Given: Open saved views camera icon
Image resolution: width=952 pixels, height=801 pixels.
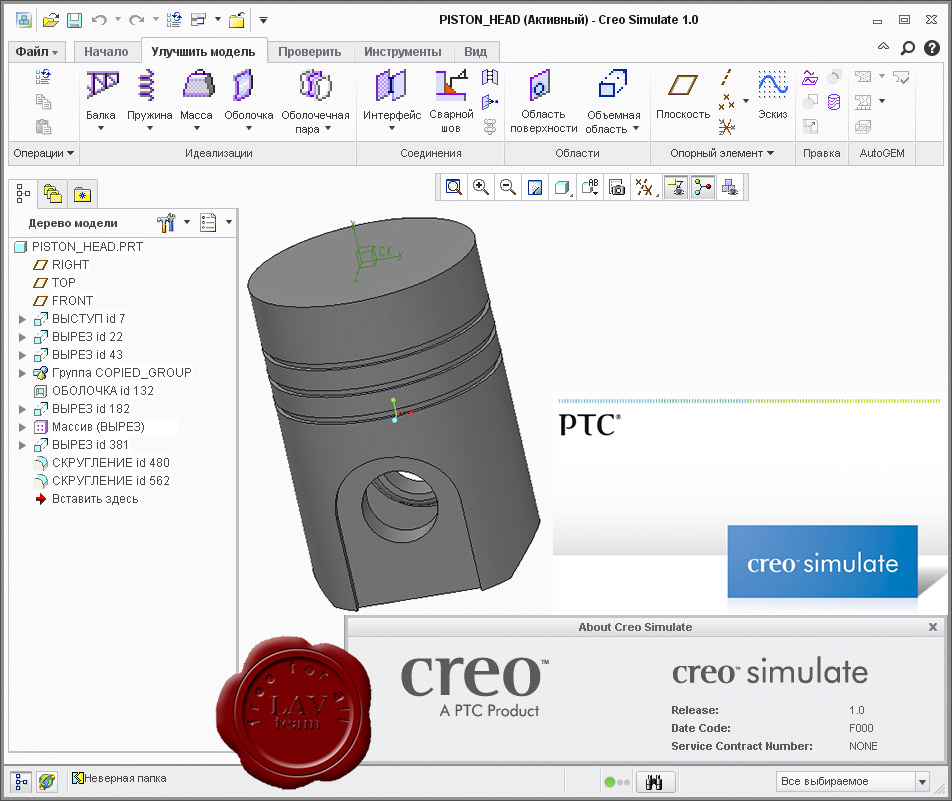Looking at the screenshot, I should point(617,187).
